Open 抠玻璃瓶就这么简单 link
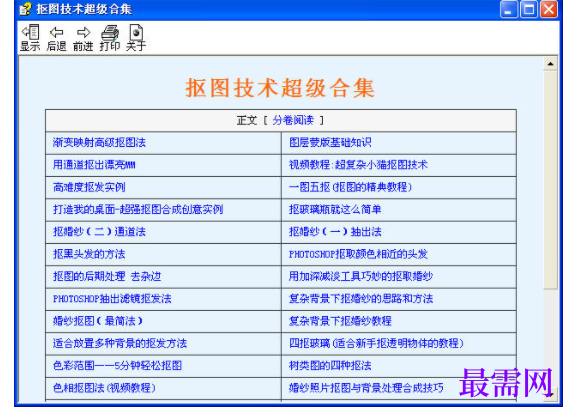This screenshot has width=571, height=414. coord(335,209)
